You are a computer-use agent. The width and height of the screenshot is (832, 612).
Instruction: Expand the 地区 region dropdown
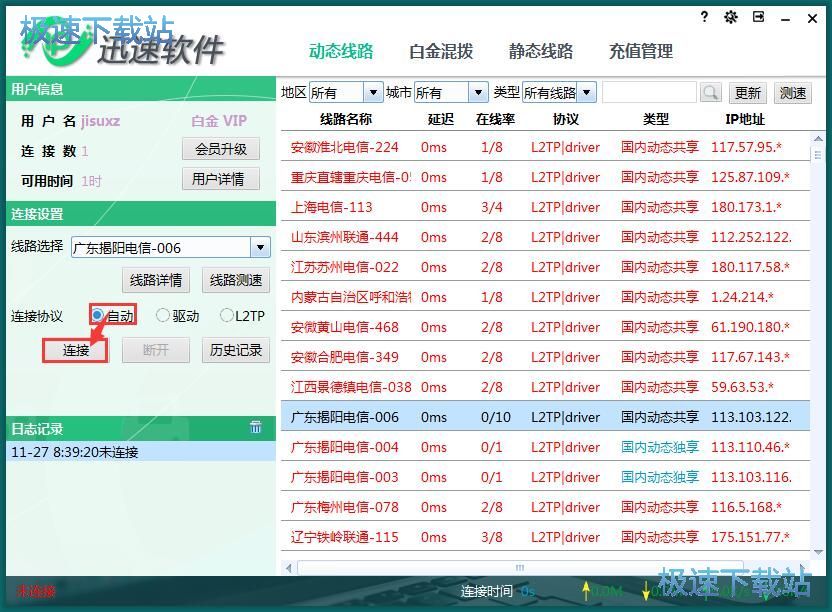point(373,93)
